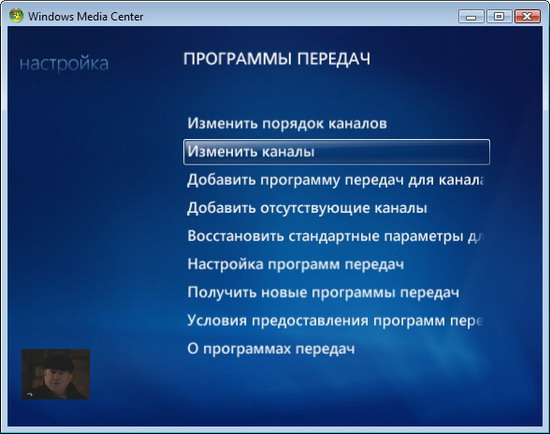This screenshot has height=434, width=550.
Task: Select 'Восстановить стандартные параметры' entry
Action: (x=335, y=236)
